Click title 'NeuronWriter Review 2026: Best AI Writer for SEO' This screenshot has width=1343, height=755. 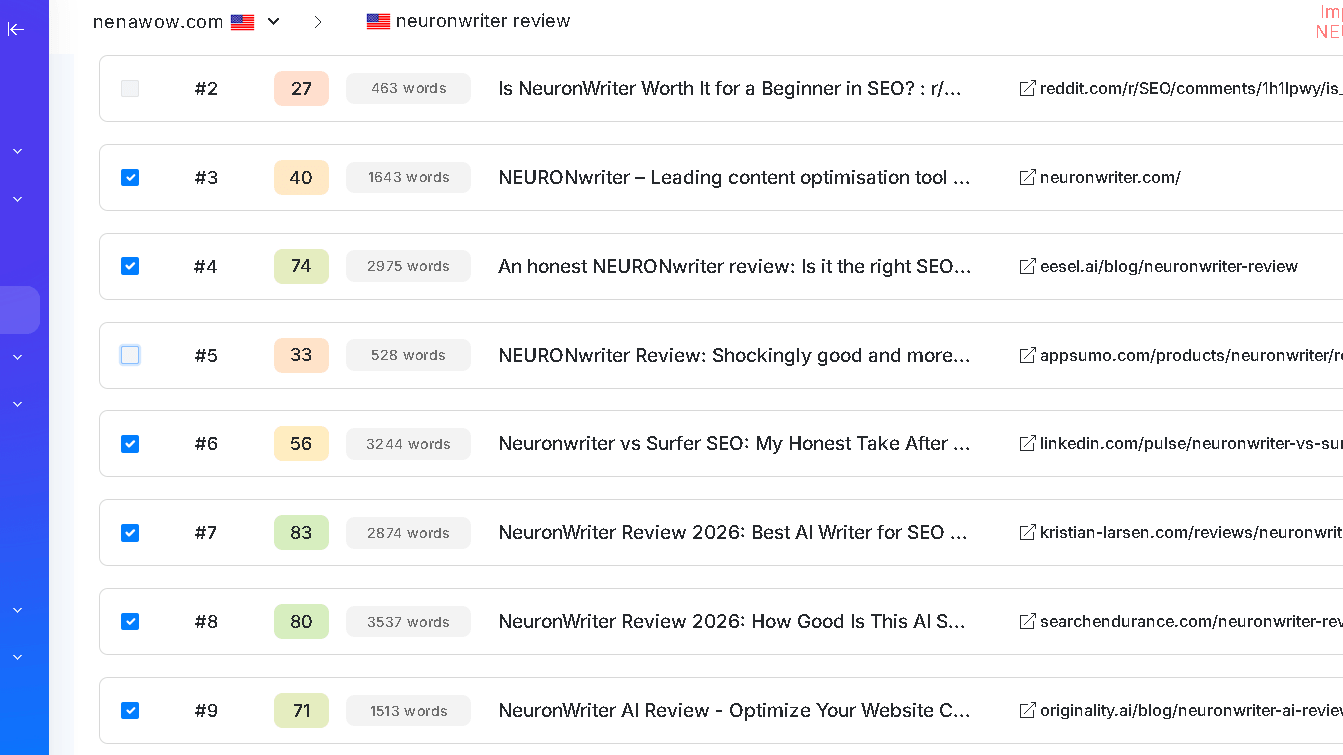coord(733,532)
